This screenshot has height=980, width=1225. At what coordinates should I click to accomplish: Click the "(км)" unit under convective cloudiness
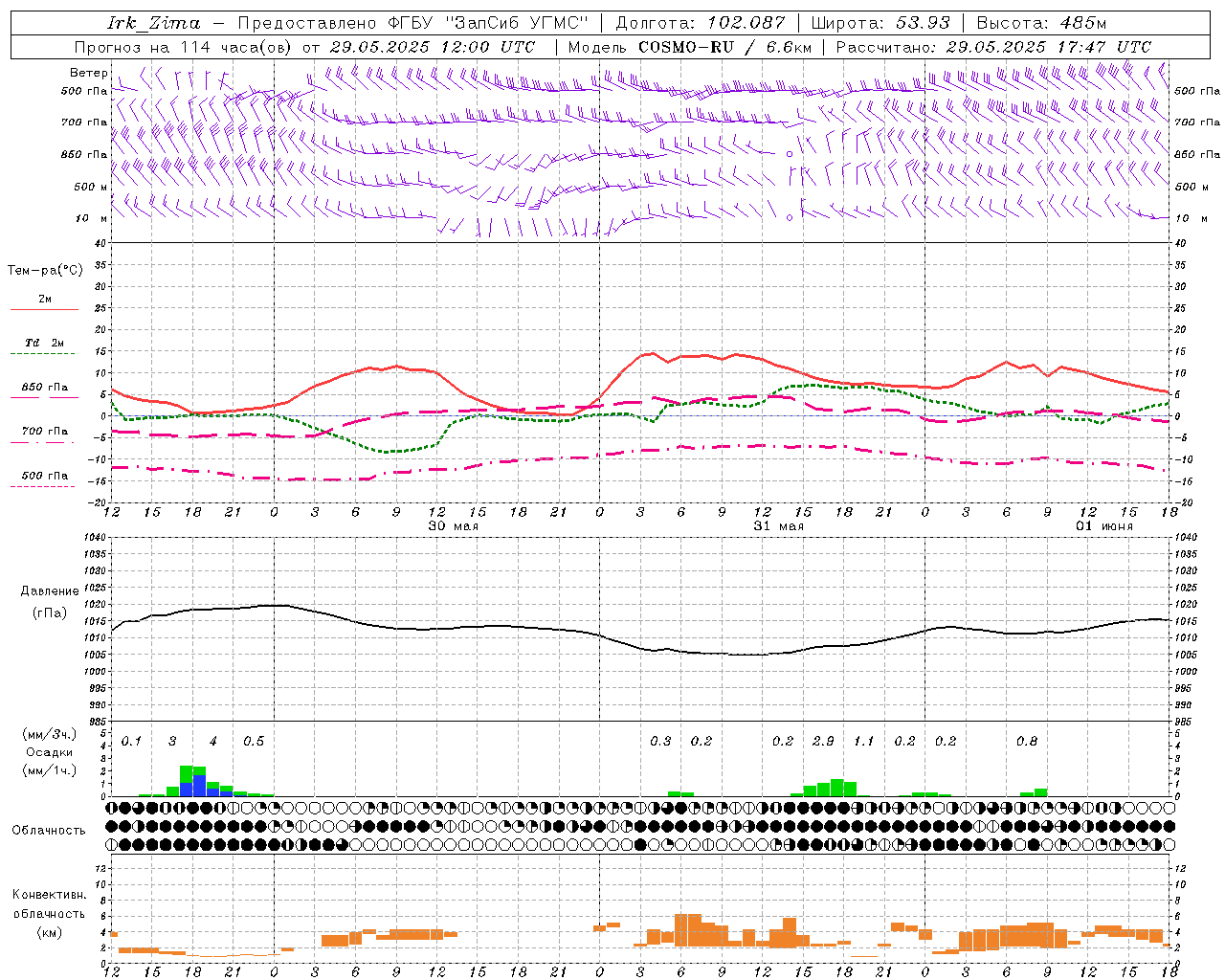pos(49,932)
